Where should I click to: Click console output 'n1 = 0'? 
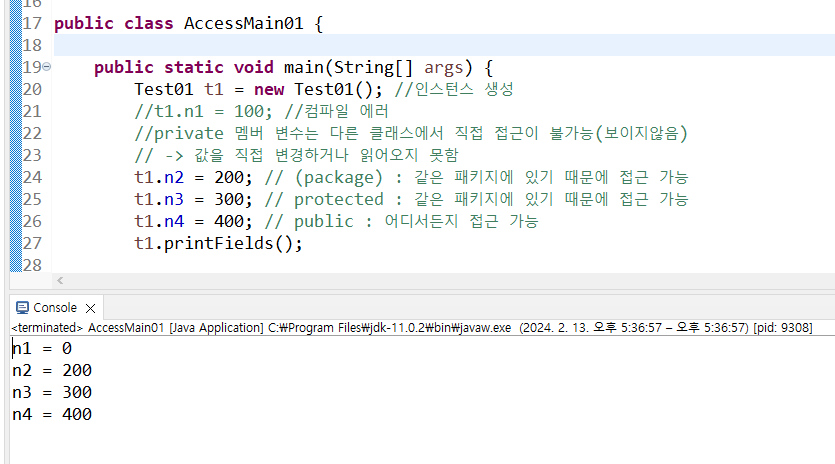pyautogui.click(x=42, y=348)
